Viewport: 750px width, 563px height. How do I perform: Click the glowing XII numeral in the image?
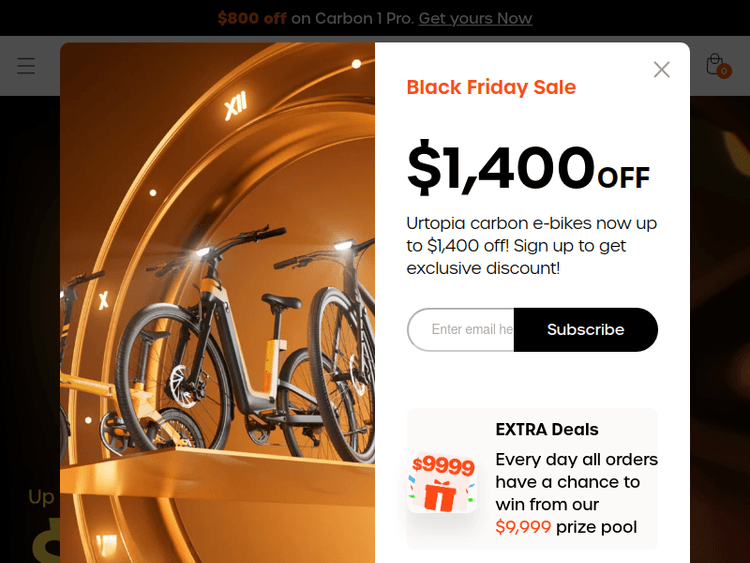tap(235, 106)
